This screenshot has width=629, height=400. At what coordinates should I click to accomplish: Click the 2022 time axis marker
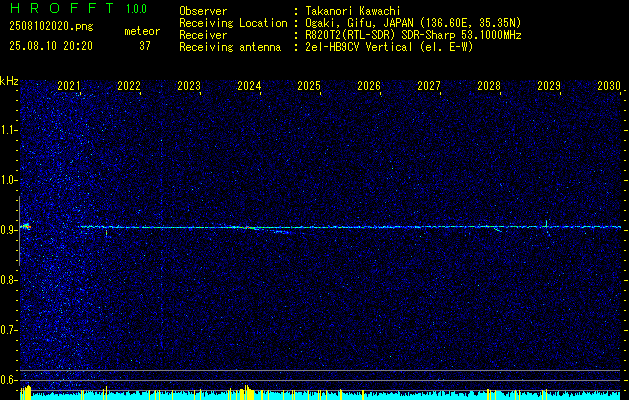point(129,86)
